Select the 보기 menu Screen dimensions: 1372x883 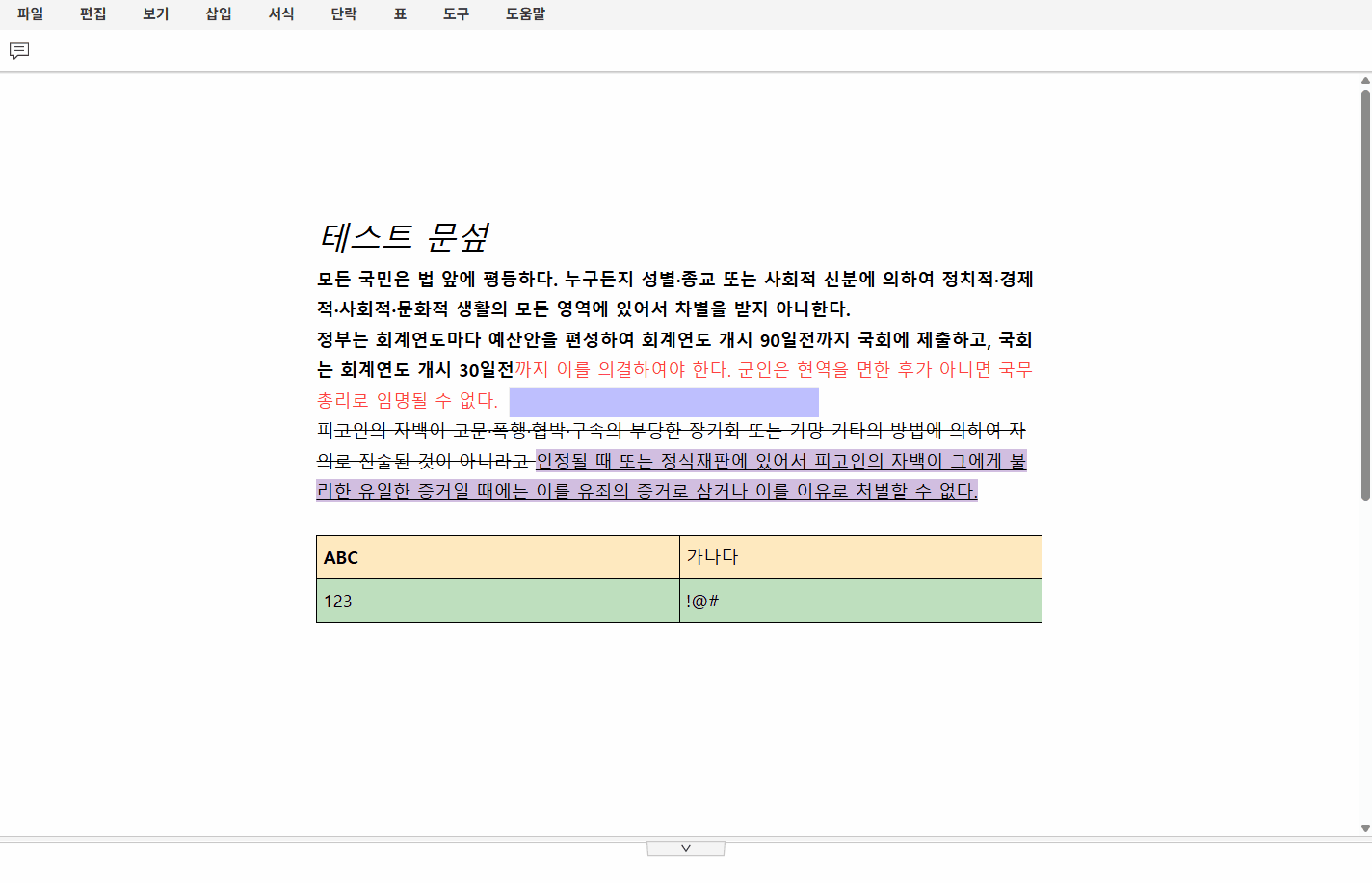[156, 14]
